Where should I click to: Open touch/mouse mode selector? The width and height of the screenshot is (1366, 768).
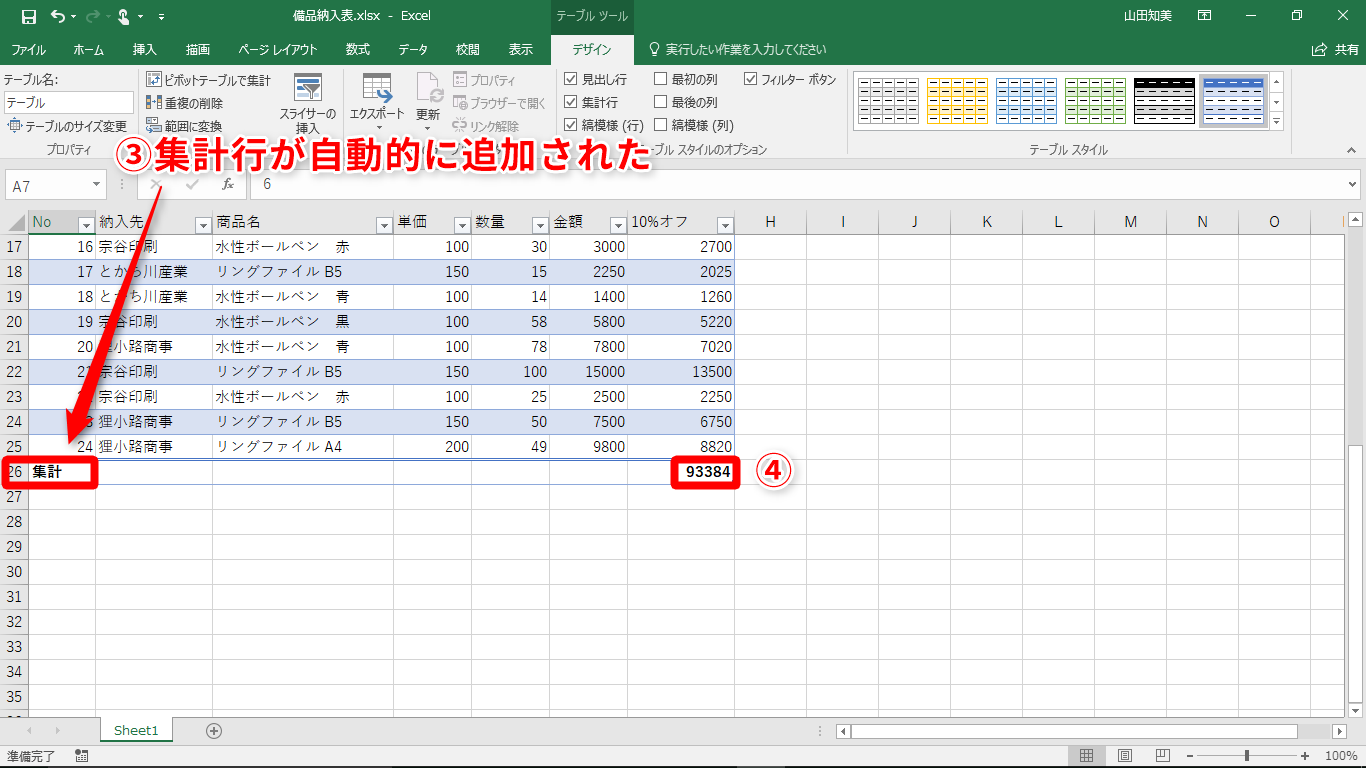tap(126, 16)
